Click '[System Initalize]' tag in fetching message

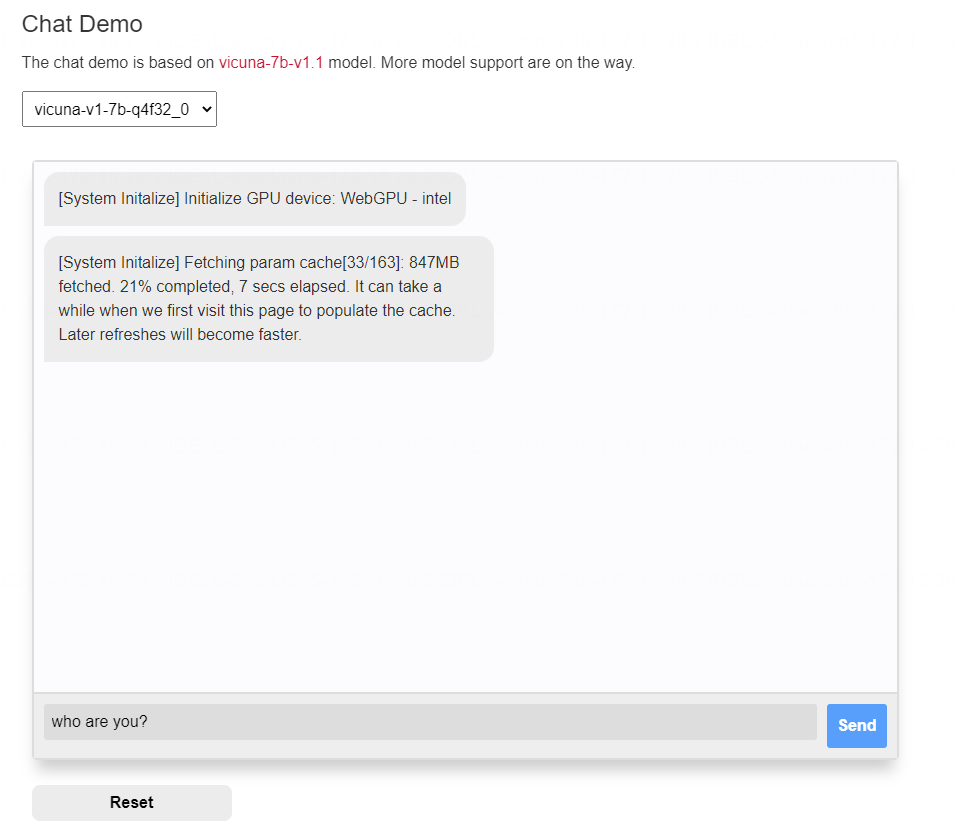[x=119, y=262]
